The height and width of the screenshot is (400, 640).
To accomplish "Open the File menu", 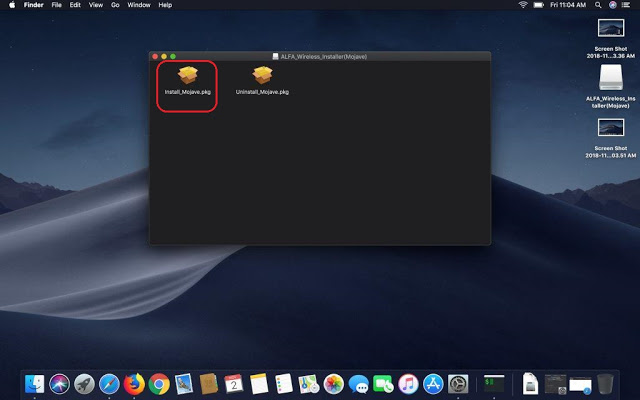I will (55, 5).
